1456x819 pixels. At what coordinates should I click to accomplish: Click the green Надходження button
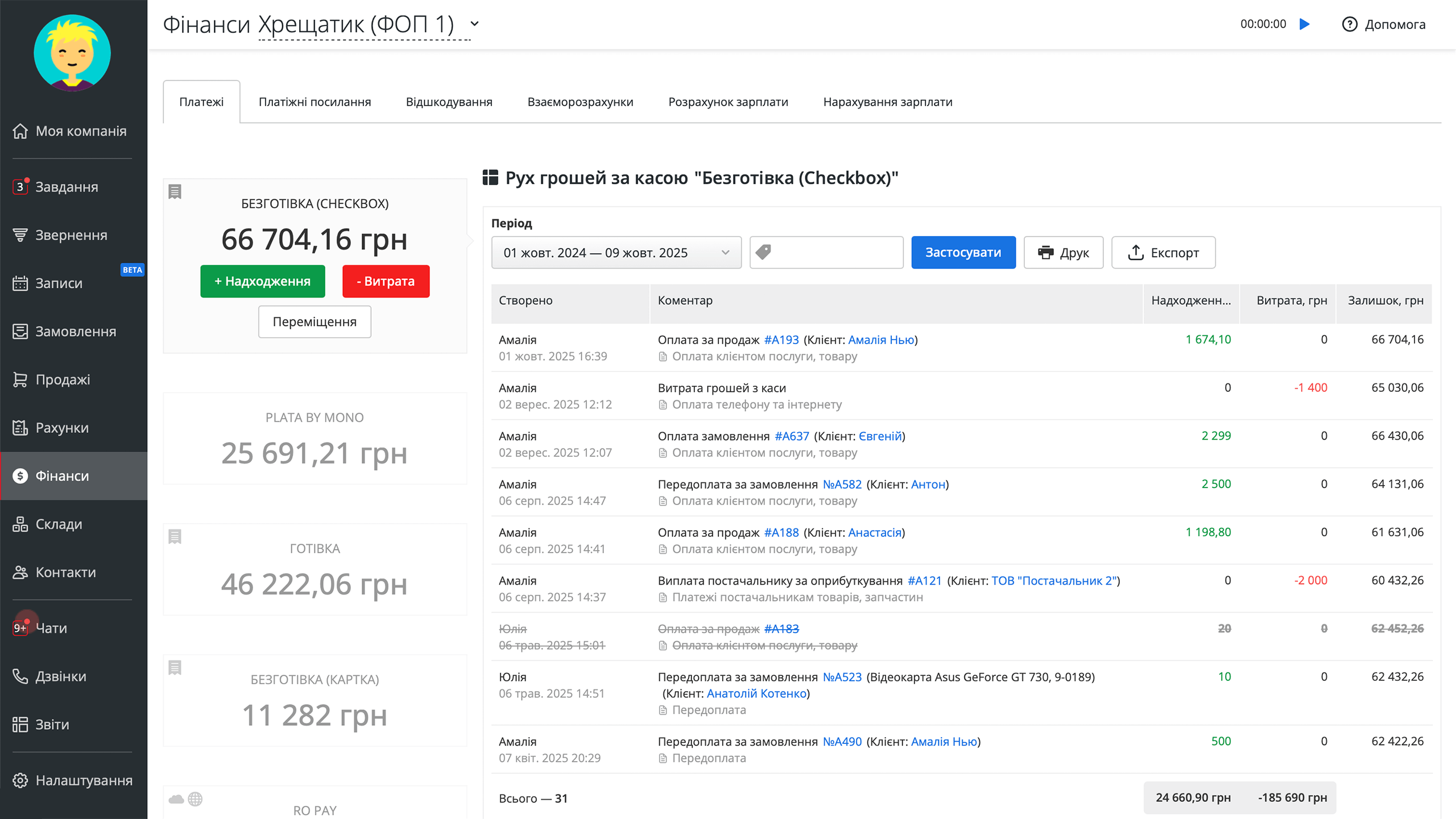point(262,281)
